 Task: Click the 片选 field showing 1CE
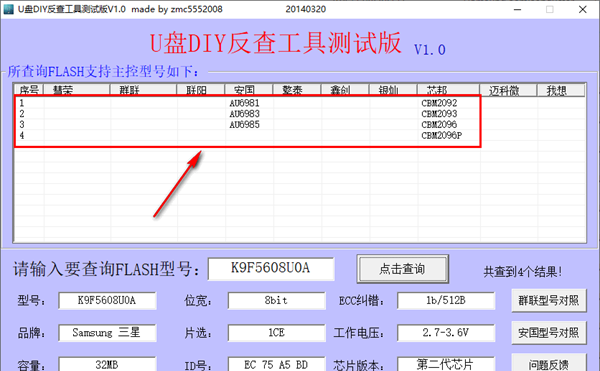[277, 333]
